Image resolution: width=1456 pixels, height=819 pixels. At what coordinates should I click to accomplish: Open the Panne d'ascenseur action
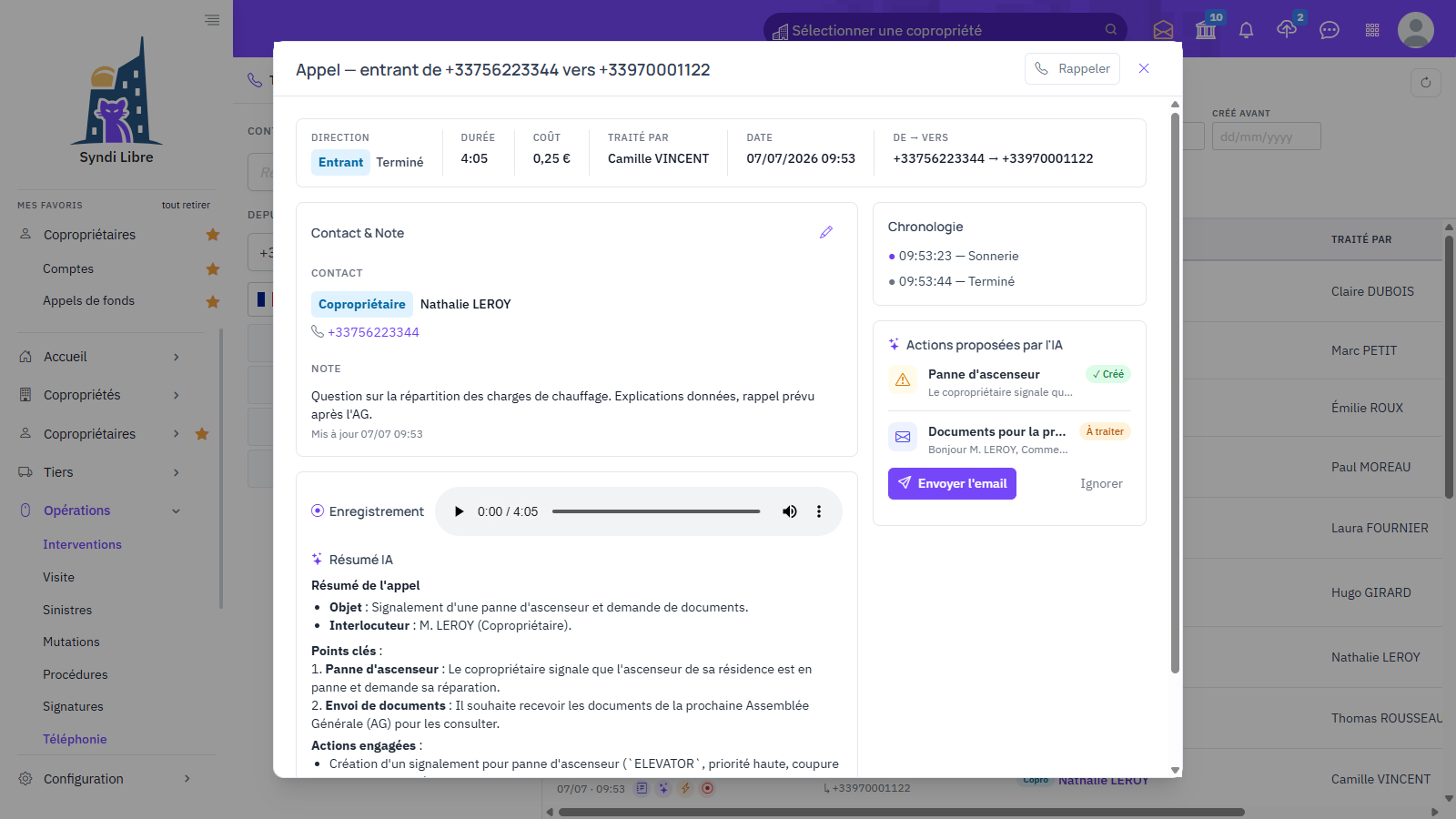pyautogui.click(x=1009, y=382)
